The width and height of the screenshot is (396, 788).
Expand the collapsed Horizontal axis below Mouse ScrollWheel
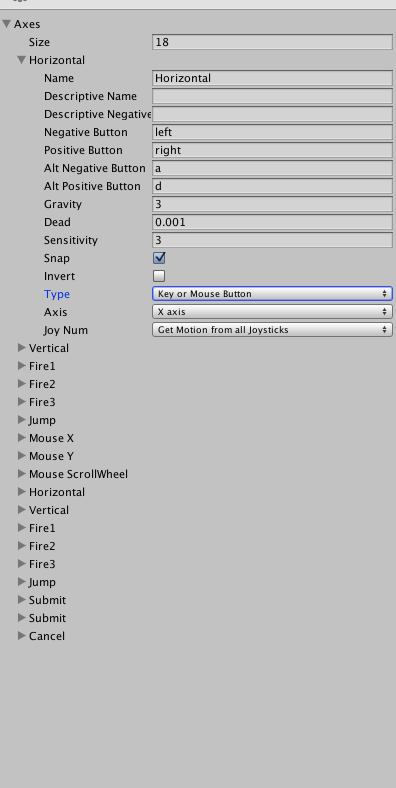22,491
